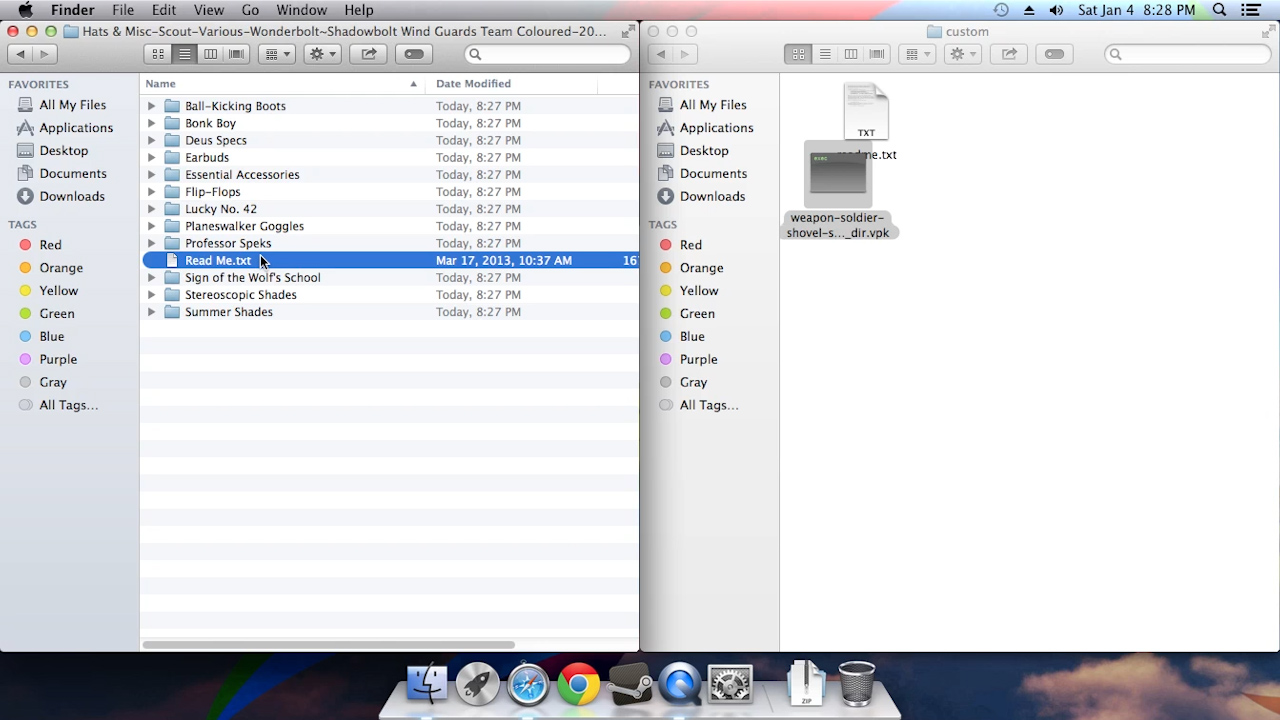Expand the Deus Specs folder
The width and height of the screenshot is (1280, 720).
(151, 140)
